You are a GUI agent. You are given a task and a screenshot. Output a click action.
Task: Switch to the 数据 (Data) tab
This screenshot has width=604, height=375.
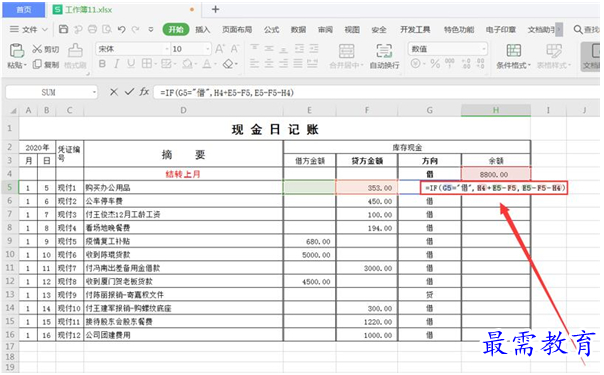tap(298, 29)
